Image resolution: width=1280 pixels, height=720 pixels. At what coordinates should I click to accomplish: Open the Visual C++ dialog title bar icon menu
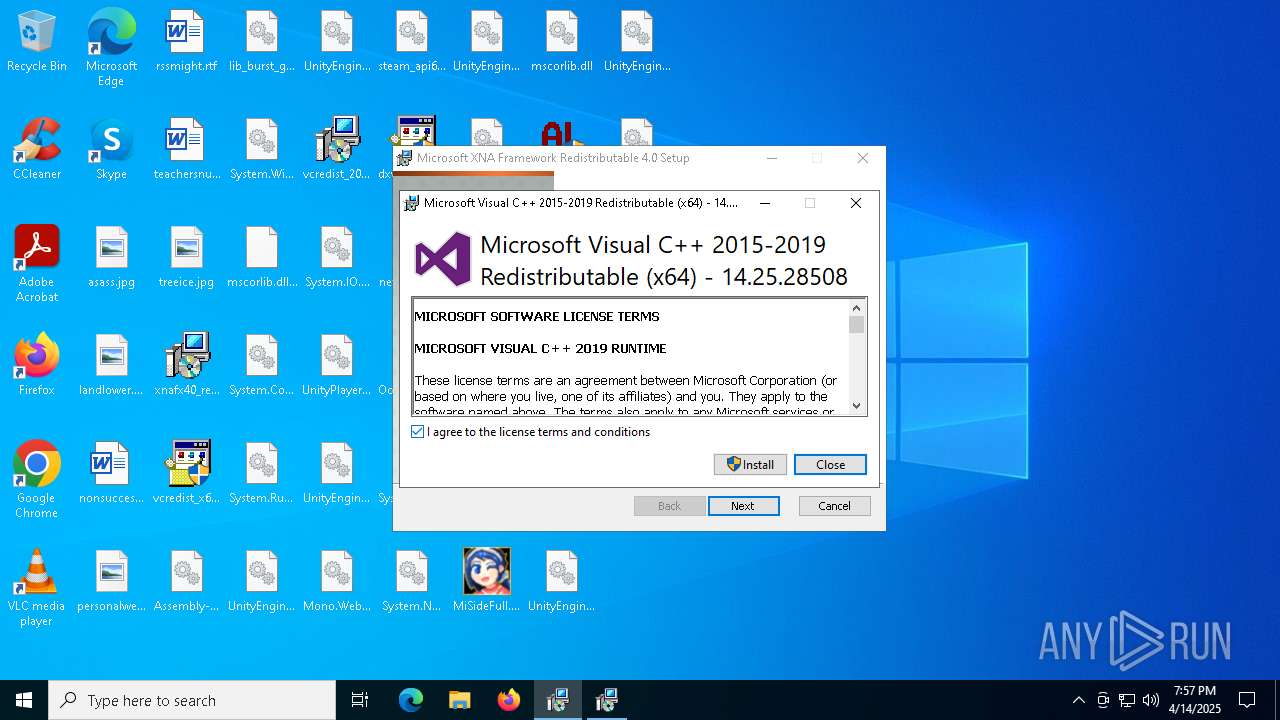click(x=411, y=203)
